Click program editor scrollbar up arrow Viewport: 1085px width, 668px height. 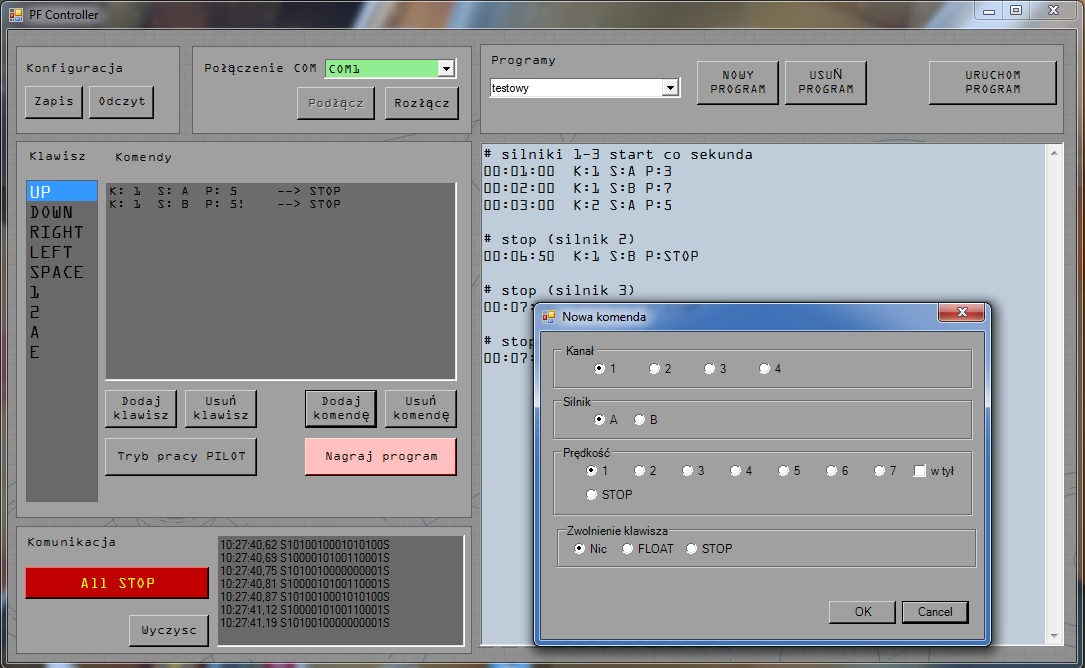click(1054, 152)
